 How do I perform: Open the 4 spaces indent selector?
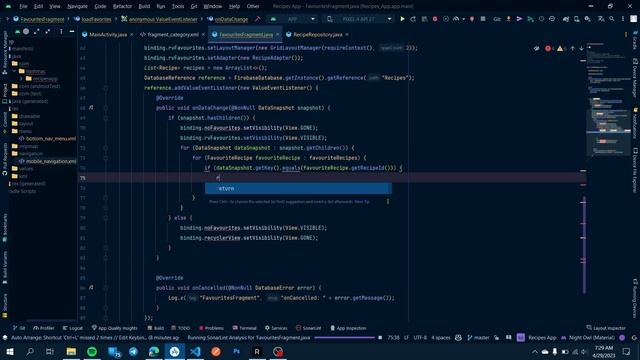coord(441,338)
